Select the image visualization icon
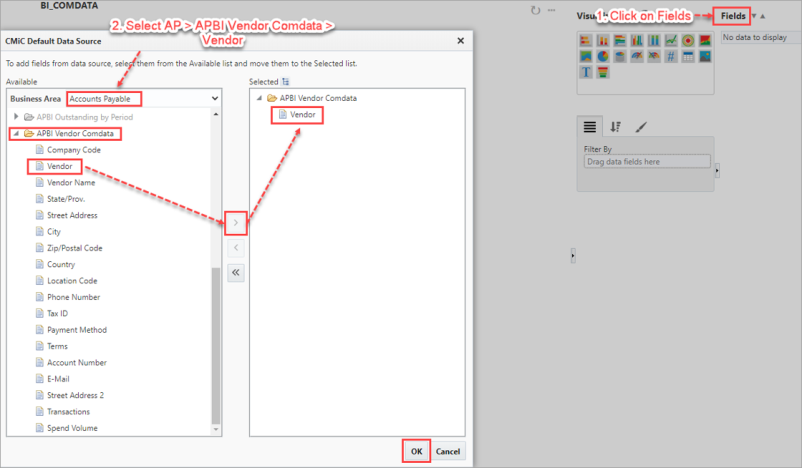Screen dimensions: 802x468 [705, 56]
